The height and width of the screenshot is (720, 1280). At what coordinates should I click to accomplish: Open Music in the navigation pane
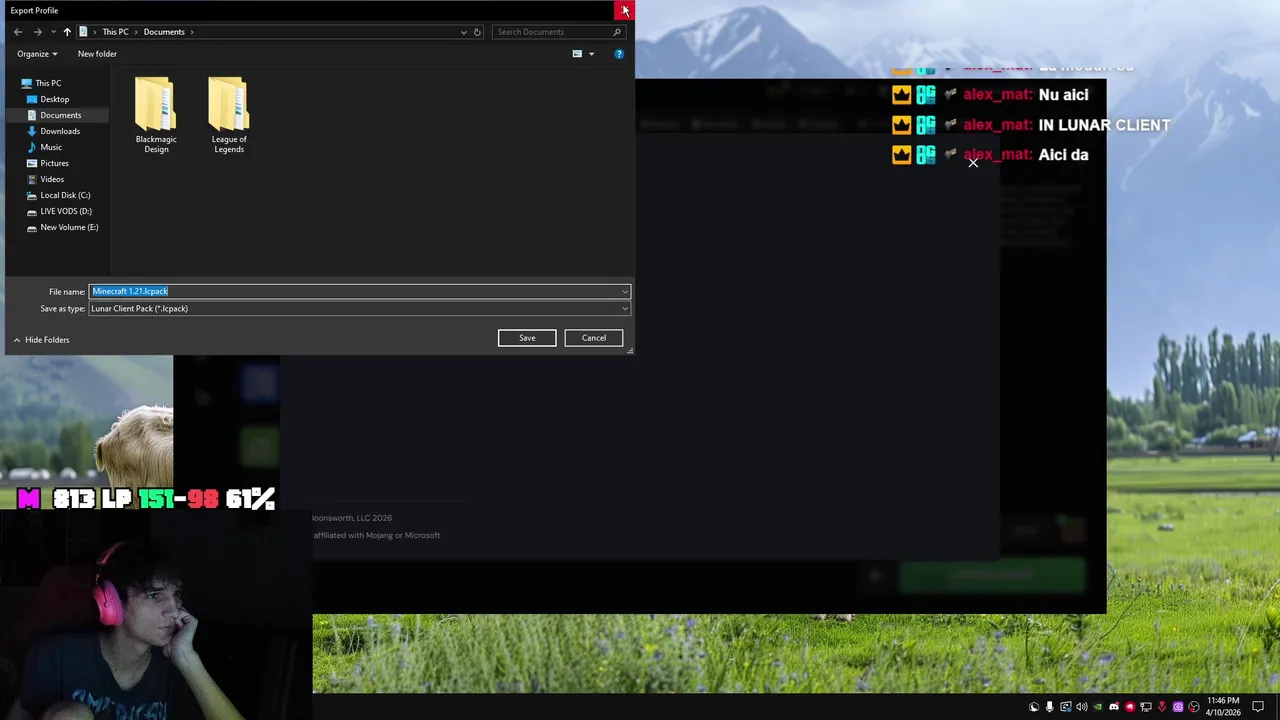pos(50,147)
